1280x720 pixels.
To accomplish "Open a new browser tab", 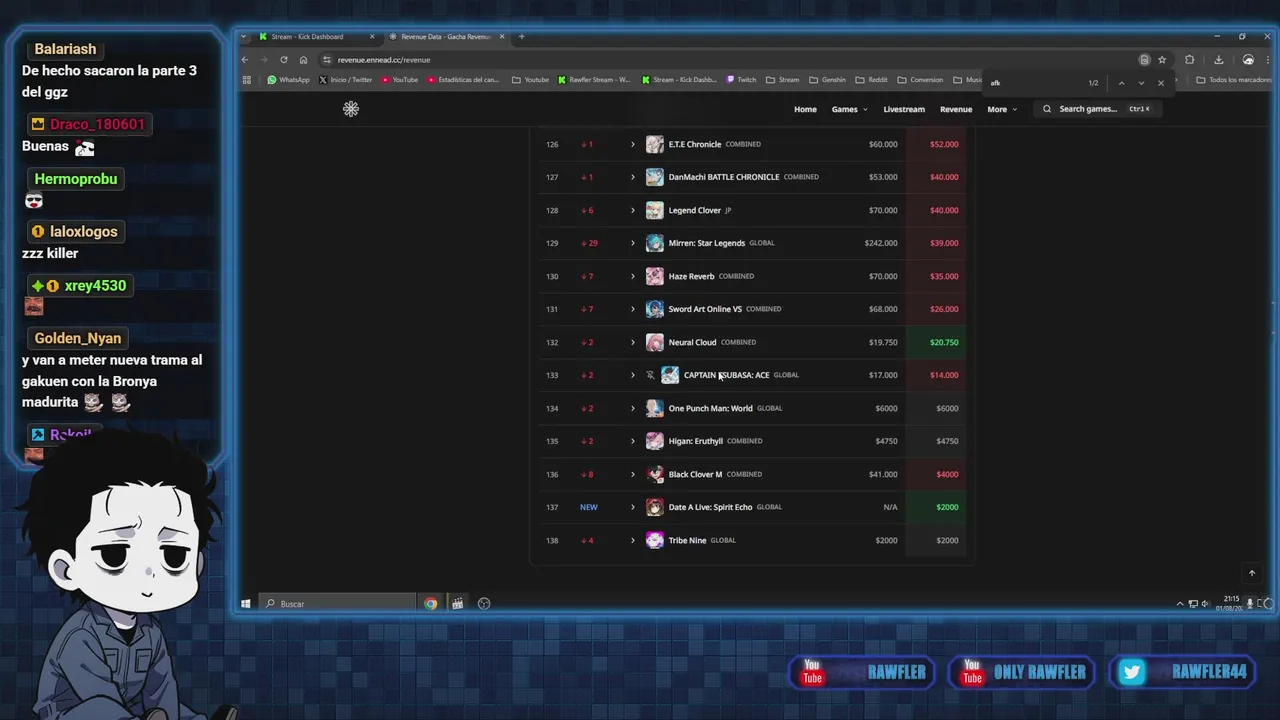I will [x=521, y=37].
